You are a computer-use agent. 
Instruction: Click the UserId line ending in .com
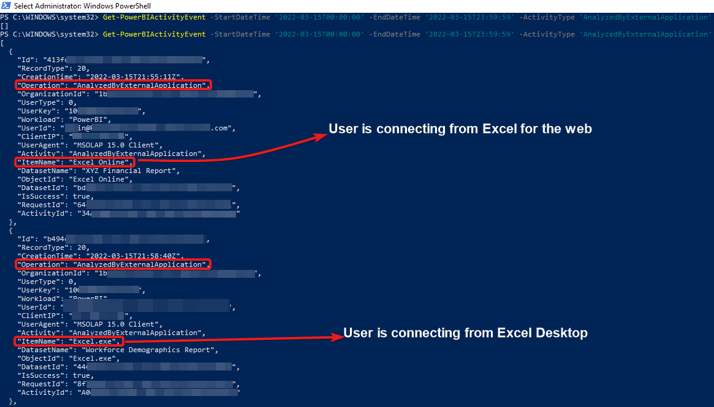pos(127,128)
